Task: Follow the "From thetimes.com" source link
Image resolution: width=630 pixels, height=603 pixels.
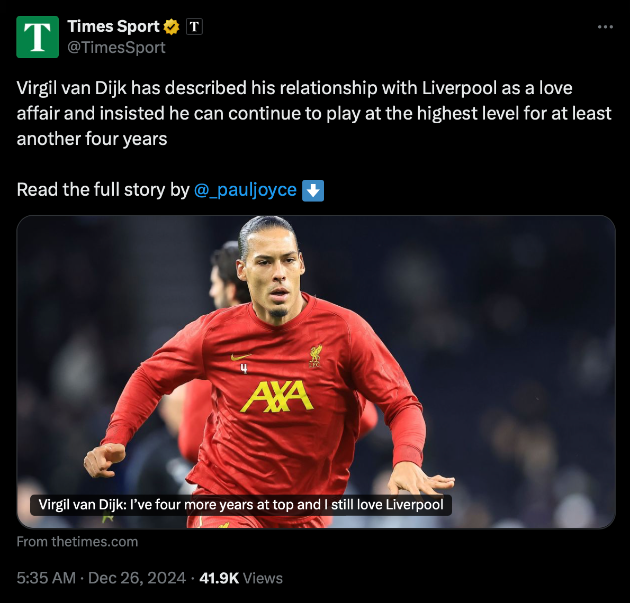Action: tap(77, 542)
